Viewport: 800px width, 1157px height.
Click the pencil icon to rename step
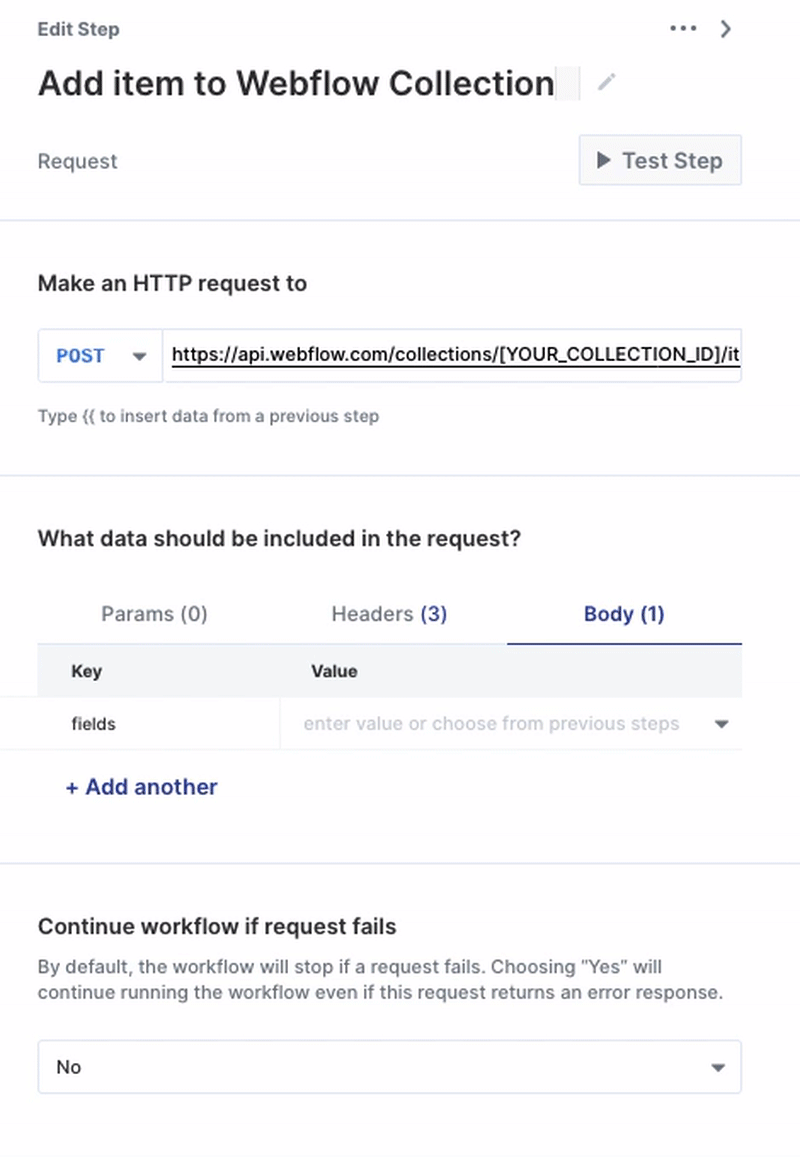606,83
